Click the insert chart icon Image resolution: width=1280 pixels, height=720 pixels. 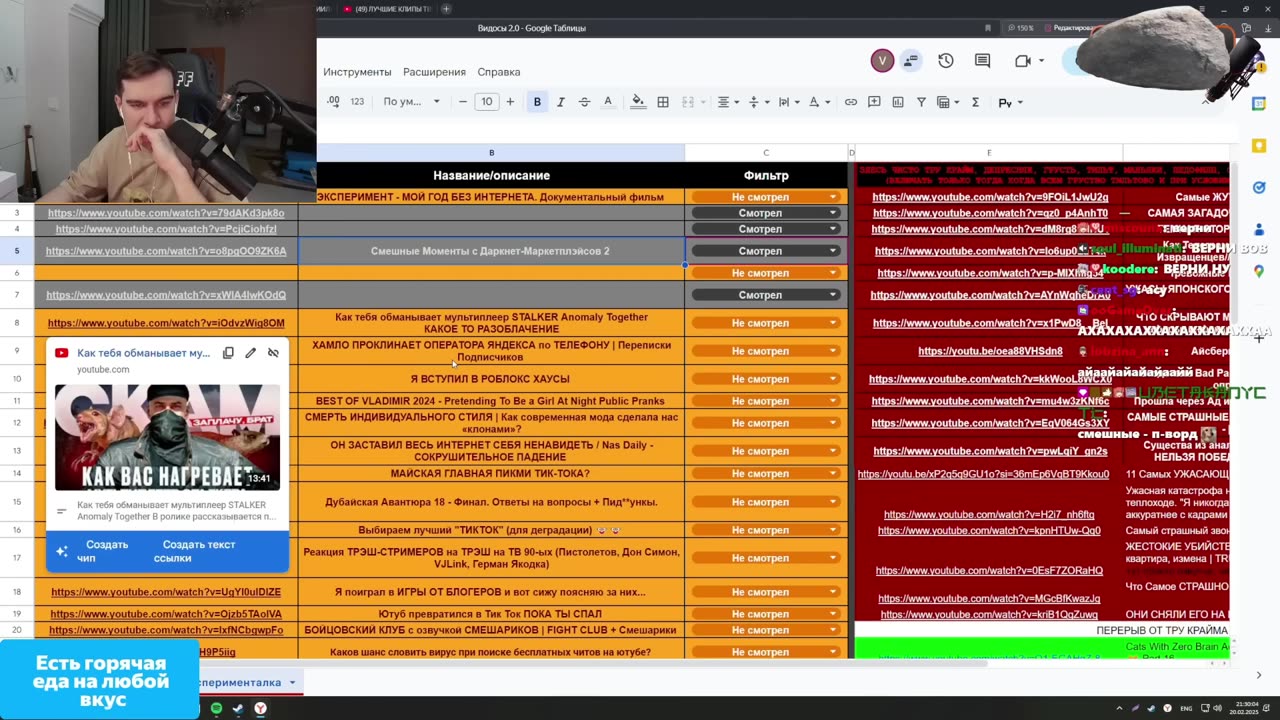pyautogui.click(x=898, y=102)
